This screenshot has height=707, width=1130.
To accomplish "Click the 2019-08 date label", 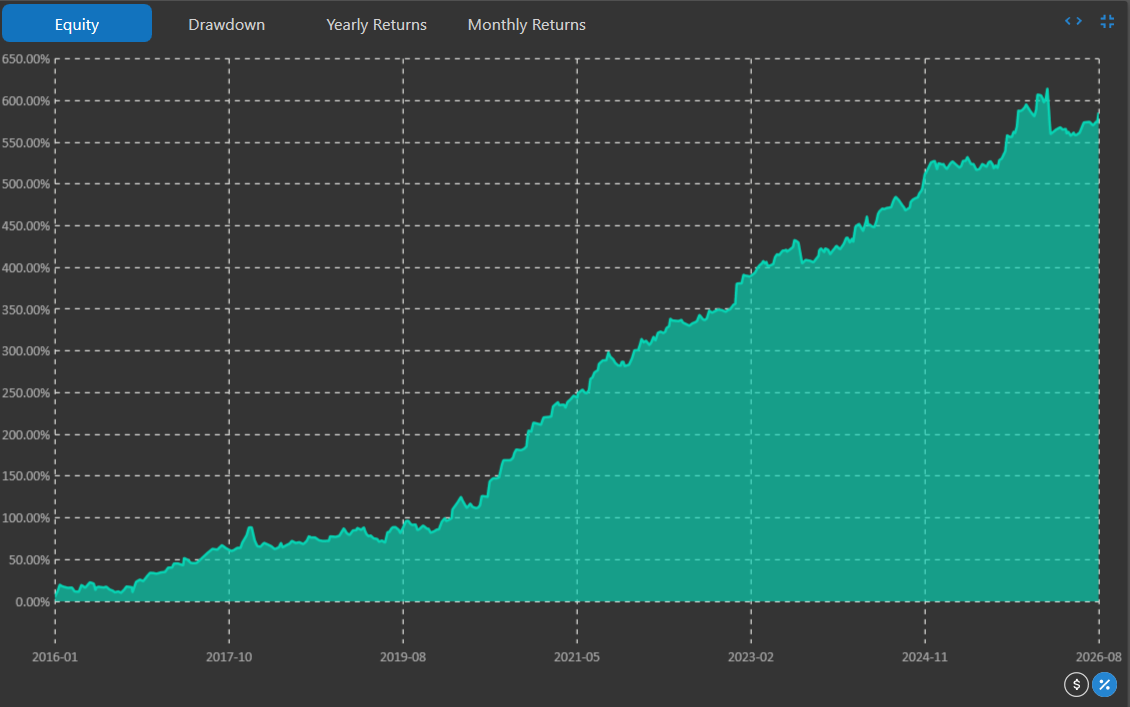I will coord(403,657).
